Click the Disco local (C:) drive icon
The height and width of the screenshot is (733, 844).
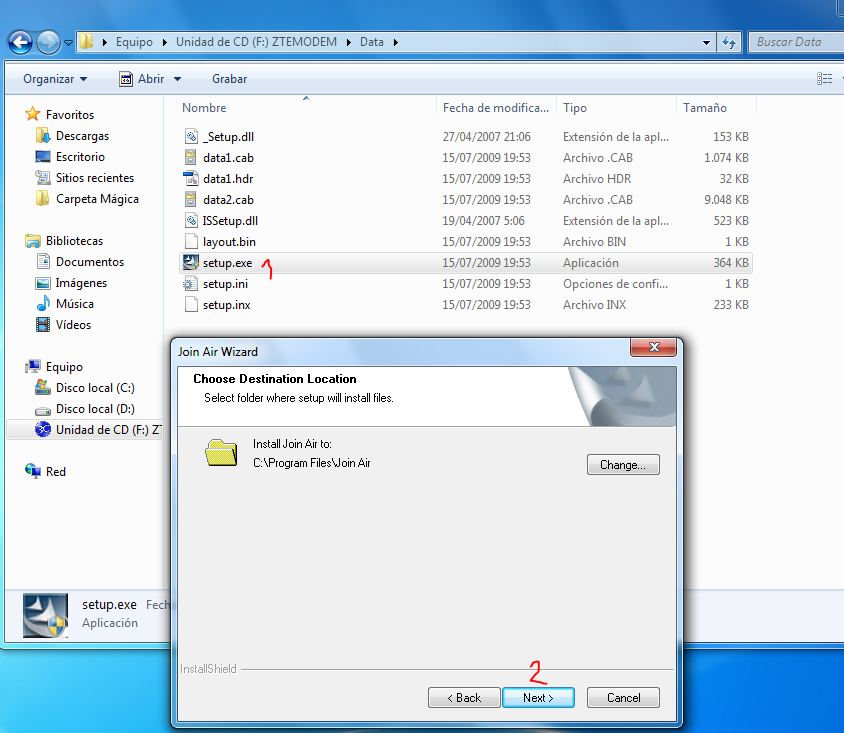coord(43,387)
